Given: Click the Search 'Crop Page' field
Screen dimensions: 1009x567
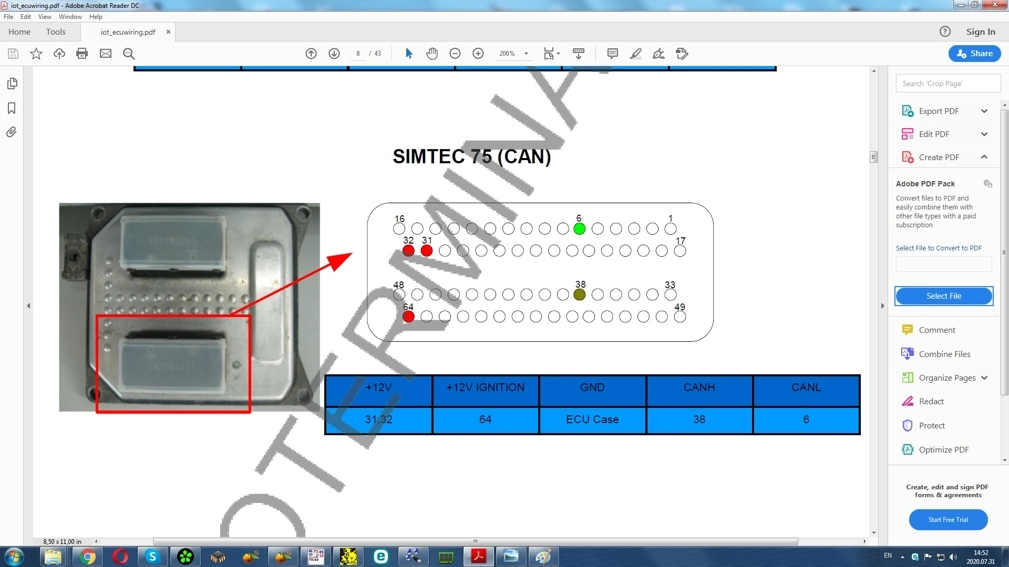Looking at the screenshot, I should 947,83.
